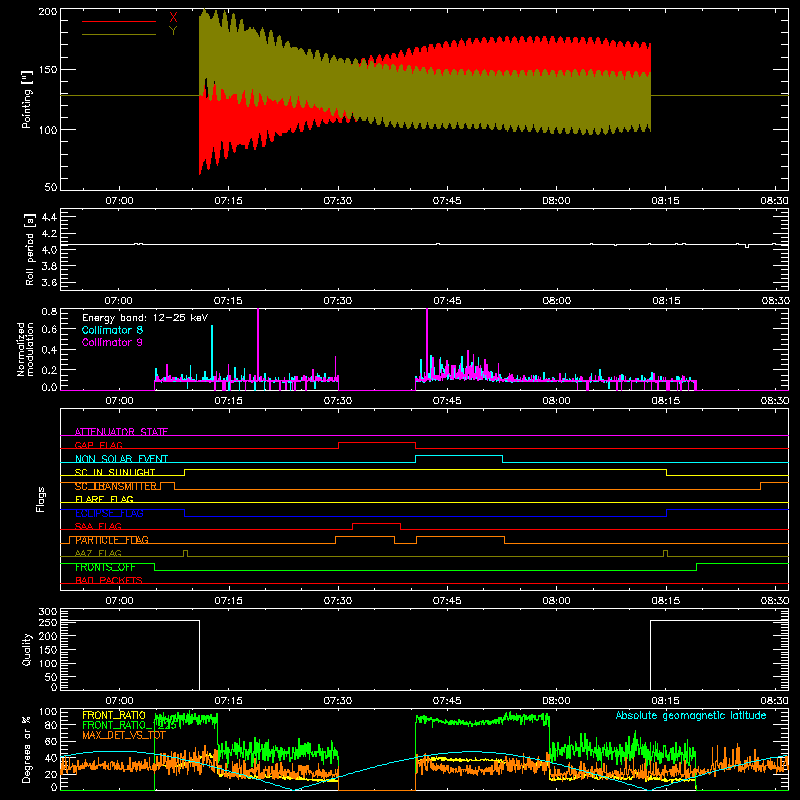Viewport: 800px width, 800px height.
Task: Click 'Absolute geomagnetic latitude' label
Action: click(x=691, y=715)
